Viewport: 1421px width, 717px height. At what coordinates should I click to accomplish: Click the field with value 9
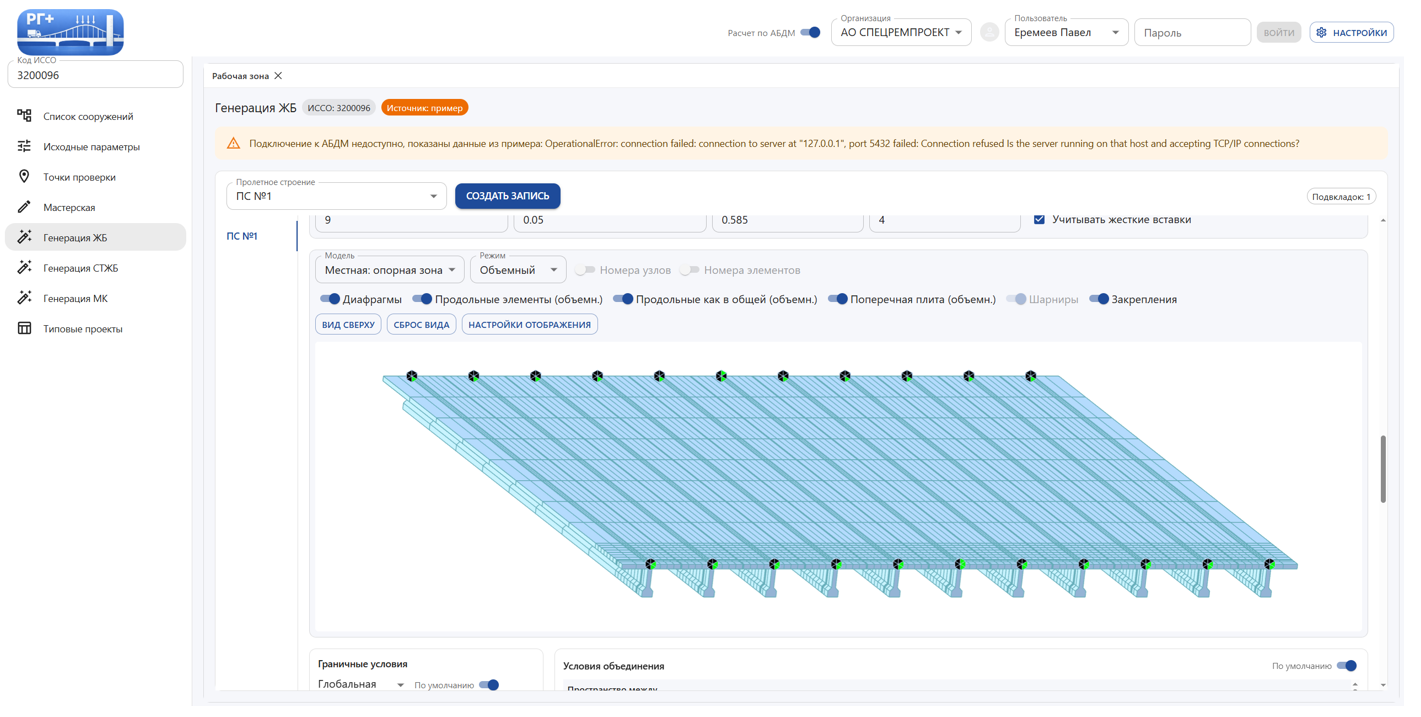point(411,221)
